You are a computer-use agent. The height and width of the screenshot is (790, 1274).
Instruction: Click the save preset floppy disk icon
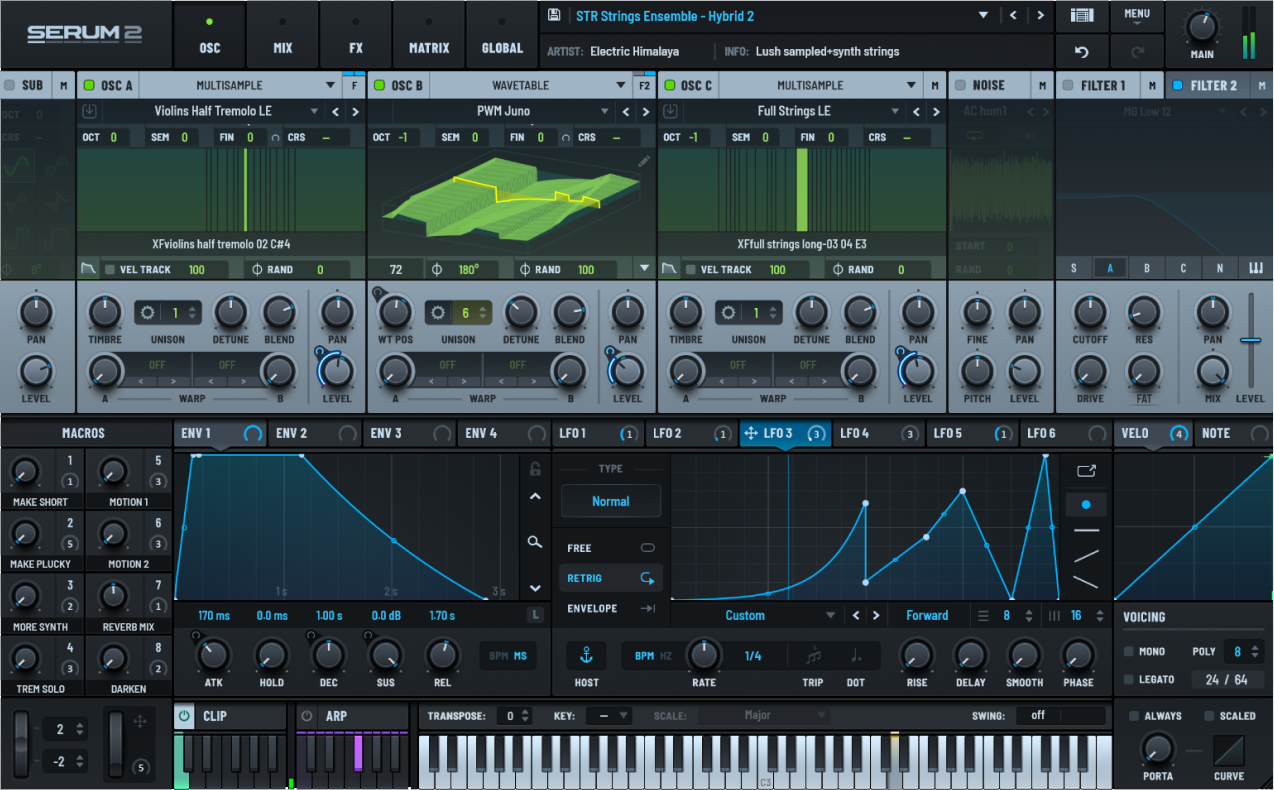(x=555, y=16)
